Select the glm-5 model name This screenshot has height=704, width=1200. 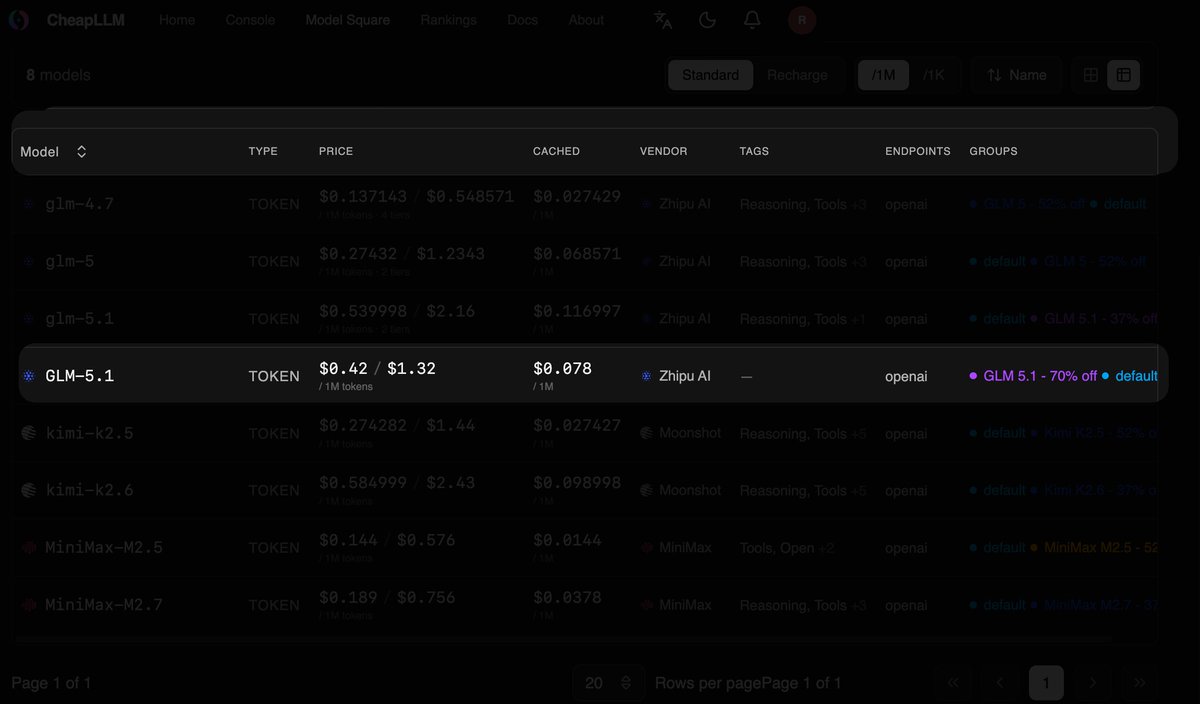click(x=70, y=261)
